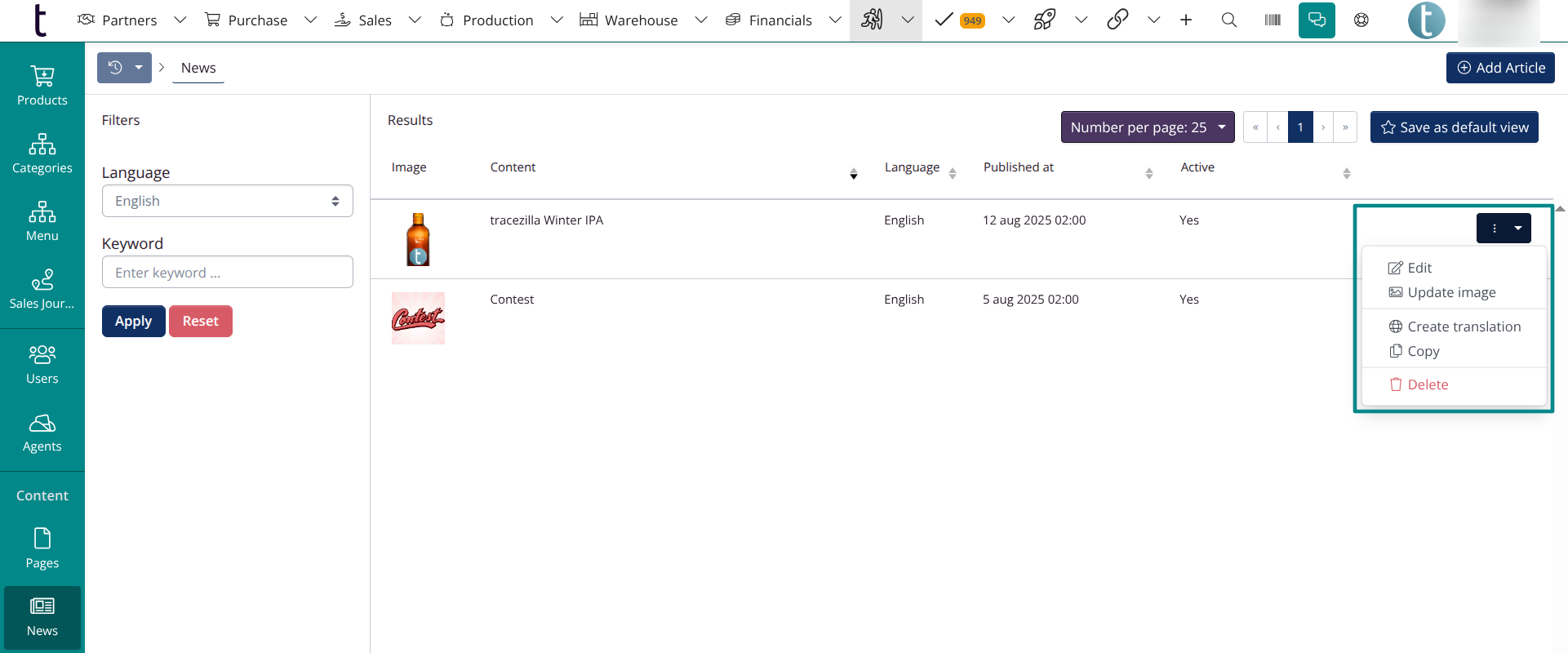
Task: Jump to the first results page
Action: 1255,127
